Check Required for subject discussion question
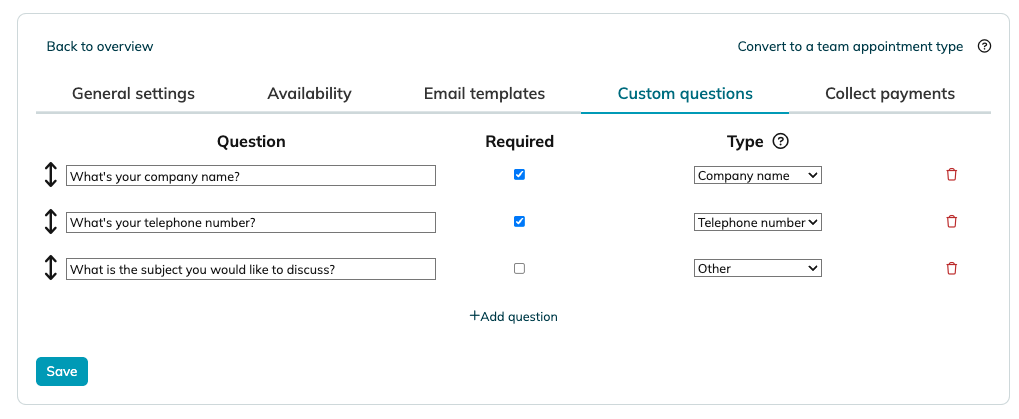1019x419 pixels. click(519, 268)
